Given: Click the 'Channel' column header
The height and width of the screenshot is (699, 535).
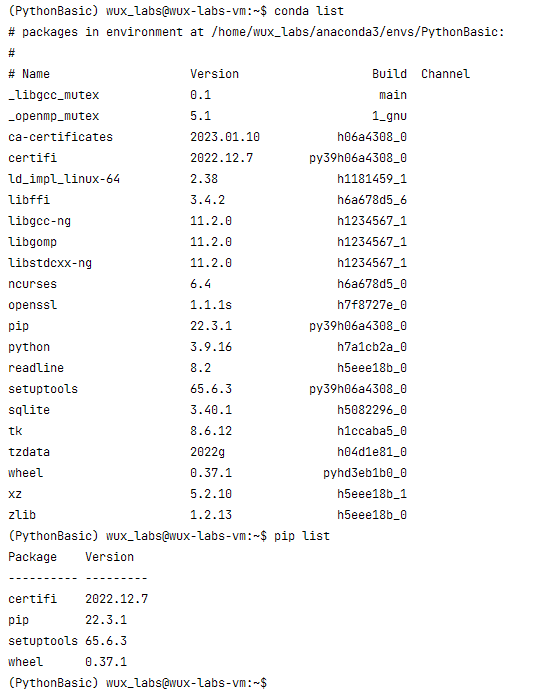Looking at the screenshot, I should (x=445, y=74).
